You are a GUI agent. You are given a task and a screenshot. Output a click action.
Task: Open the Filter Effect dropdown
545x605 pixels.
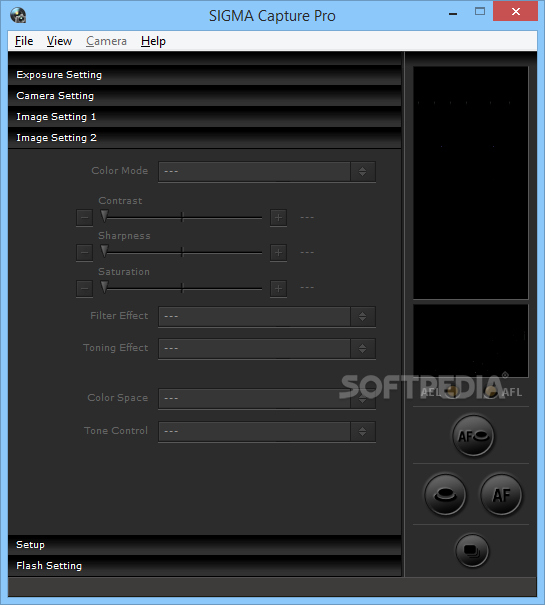pos(267,316)
